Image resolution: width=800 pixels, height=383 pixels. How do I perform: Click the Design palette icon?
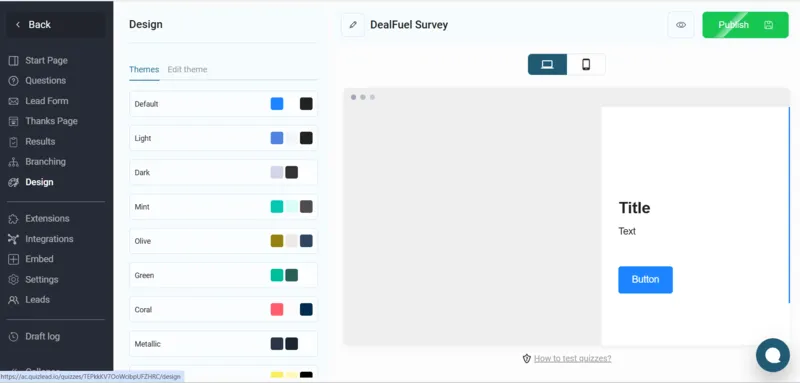click(14, 183)
